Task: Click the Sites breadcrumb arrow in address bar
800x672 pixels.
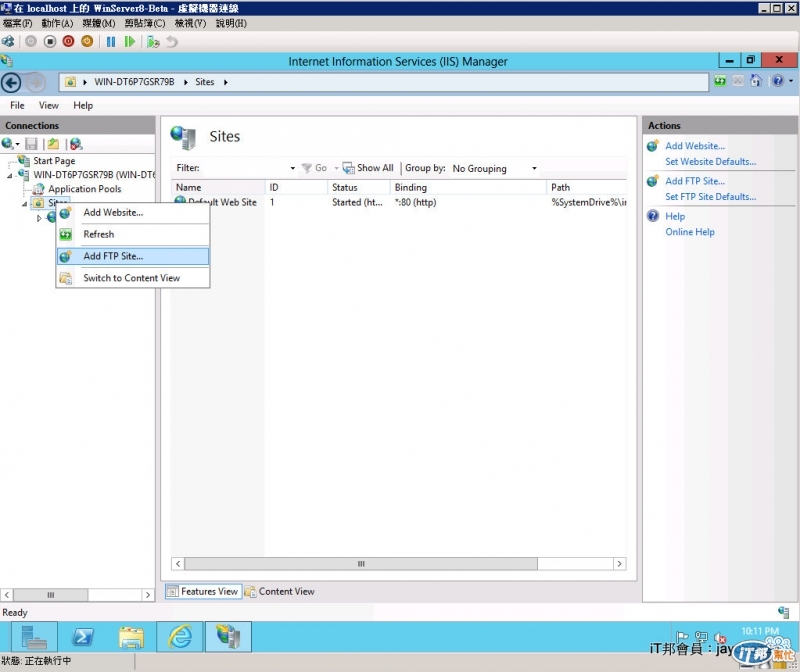Action: tap(225, 82)
